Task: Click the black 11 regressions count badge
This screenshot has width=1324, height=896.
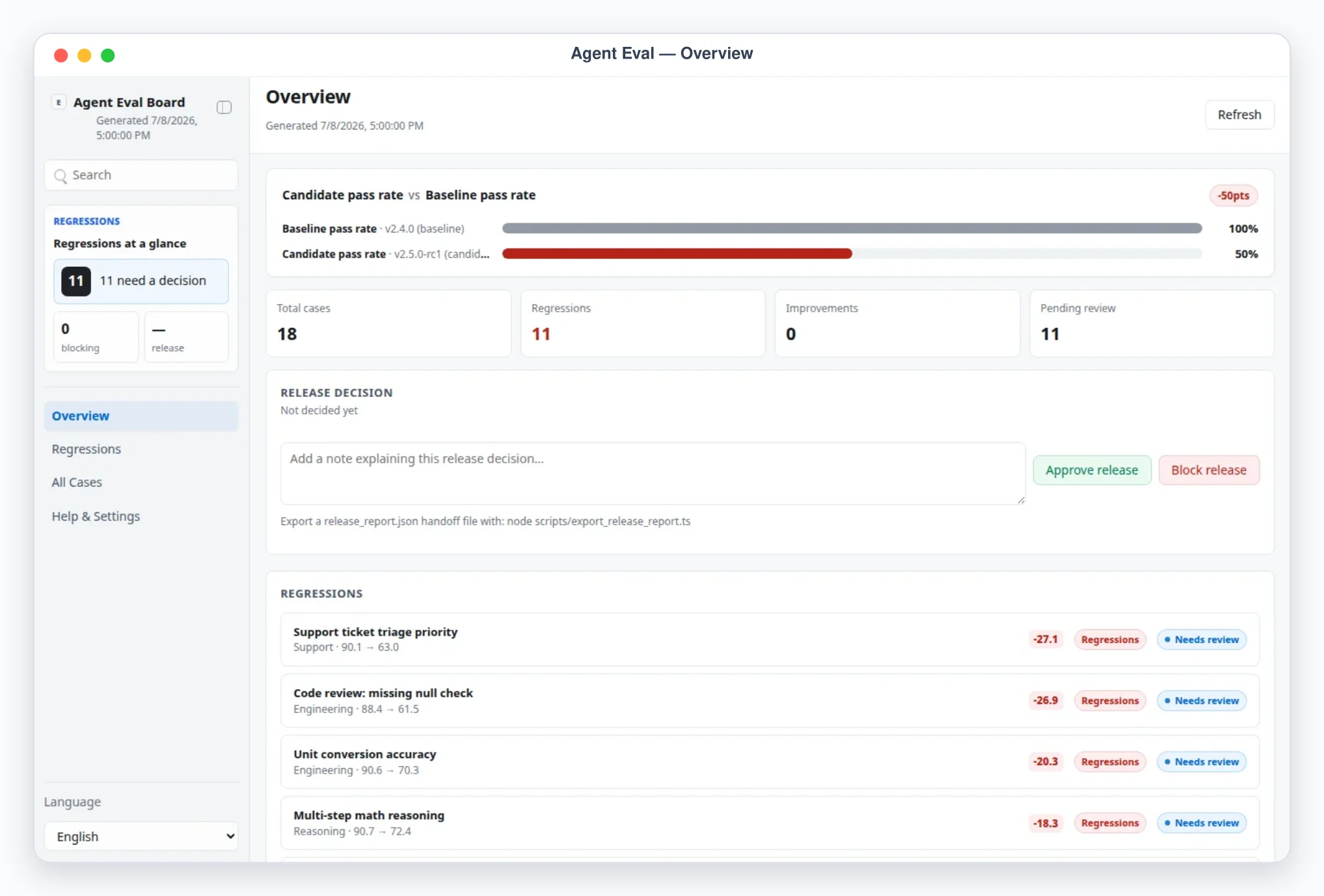Action: click(x=76, y=281)
